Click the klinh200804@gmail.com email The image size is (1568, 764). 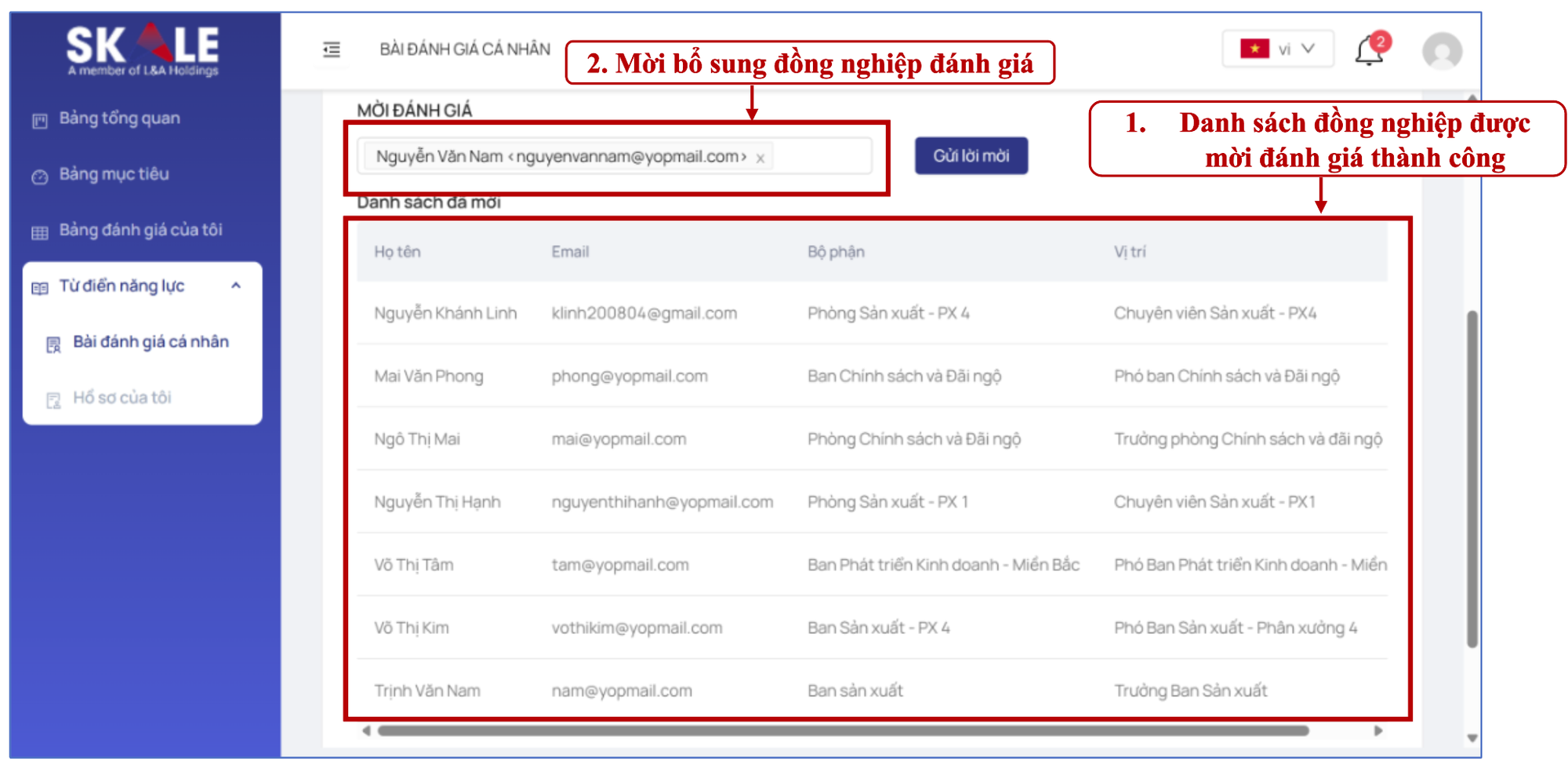644,314
